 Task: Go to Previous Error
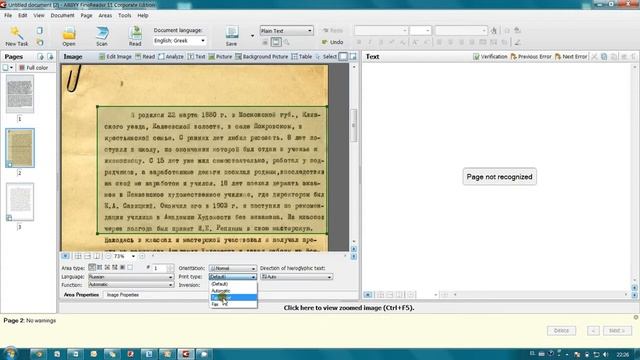pyautogui.click(x=531, y=57)
